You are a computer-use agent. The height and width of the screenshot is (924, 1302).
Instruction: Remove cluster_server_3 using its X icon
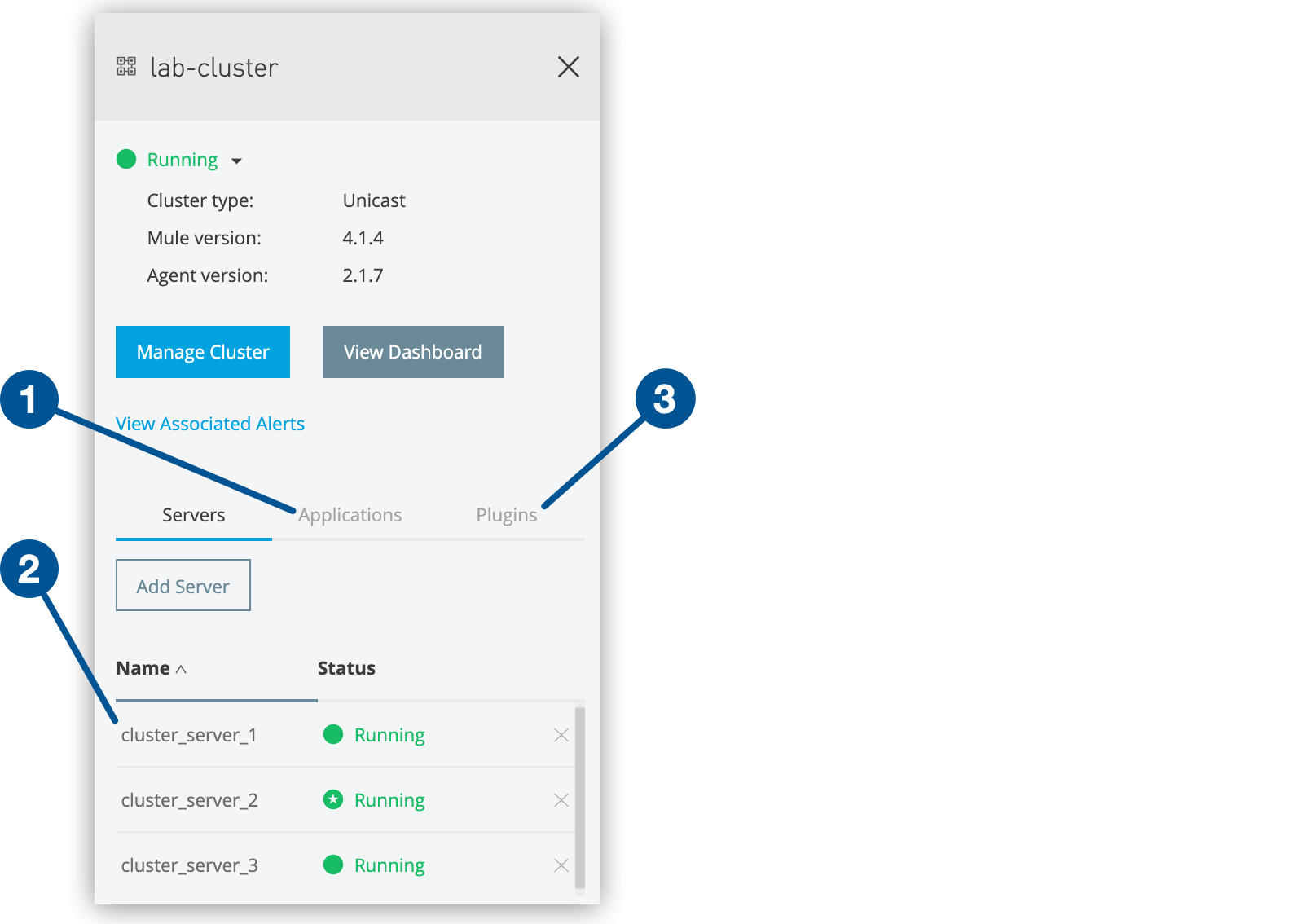(x=561, y=865)
